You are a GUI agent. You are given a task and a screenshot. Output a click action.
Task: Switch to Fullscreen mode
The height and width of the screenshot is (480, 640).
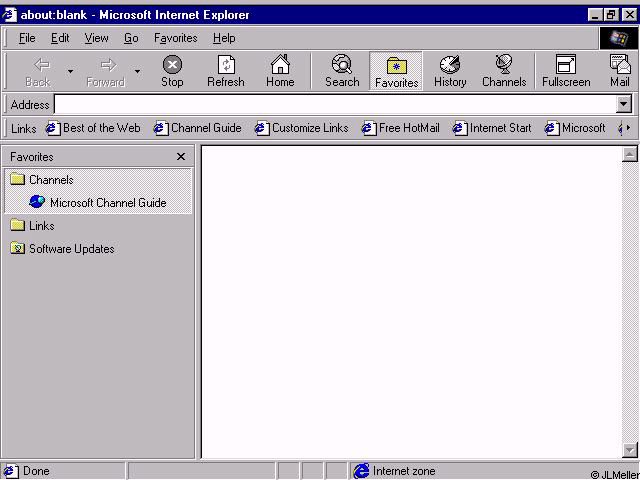(x=566, y=72)
